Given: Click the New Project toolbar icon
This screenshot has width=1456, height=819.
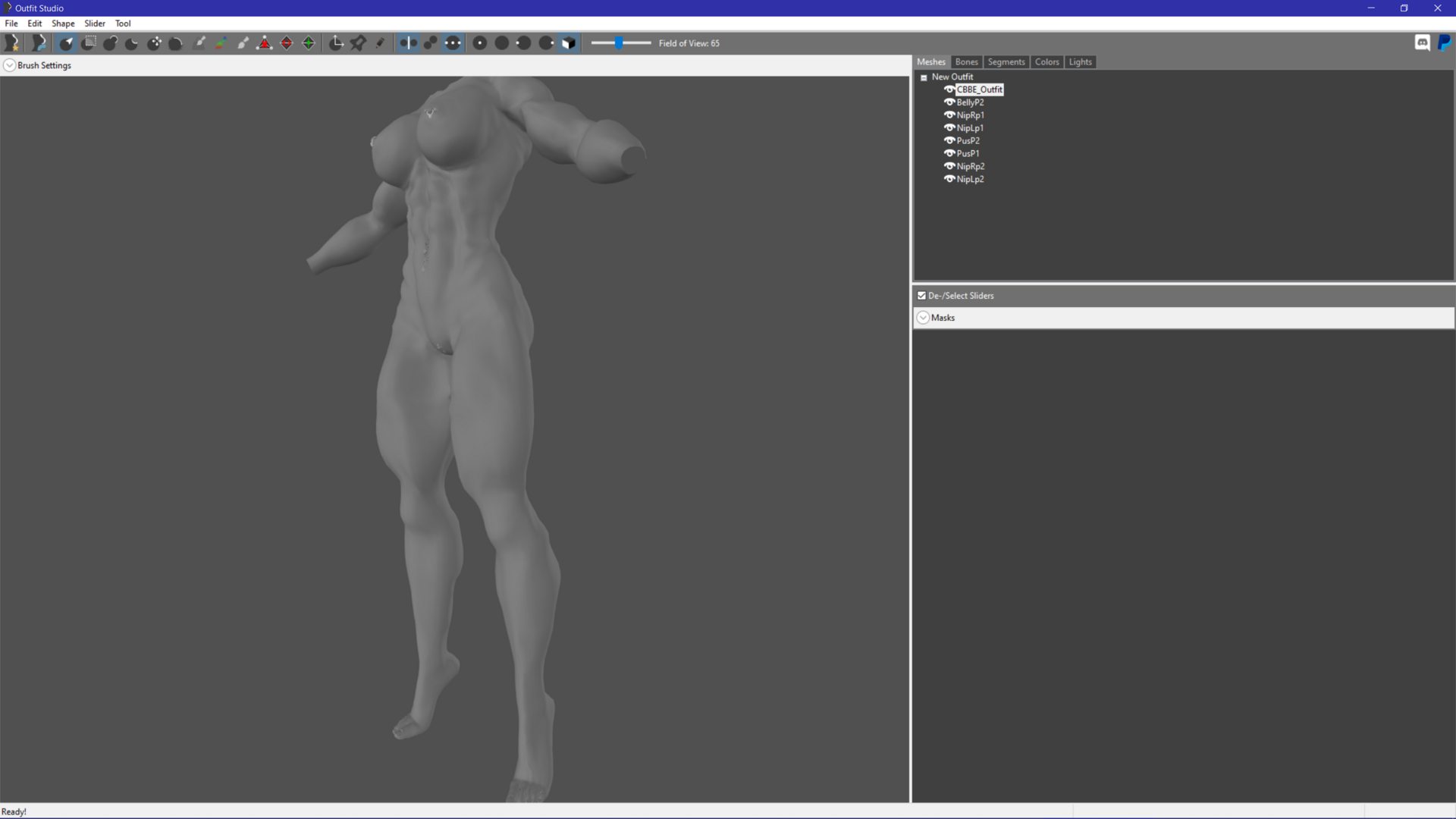Looking at the screenshot, I should (x=12, y=43).
